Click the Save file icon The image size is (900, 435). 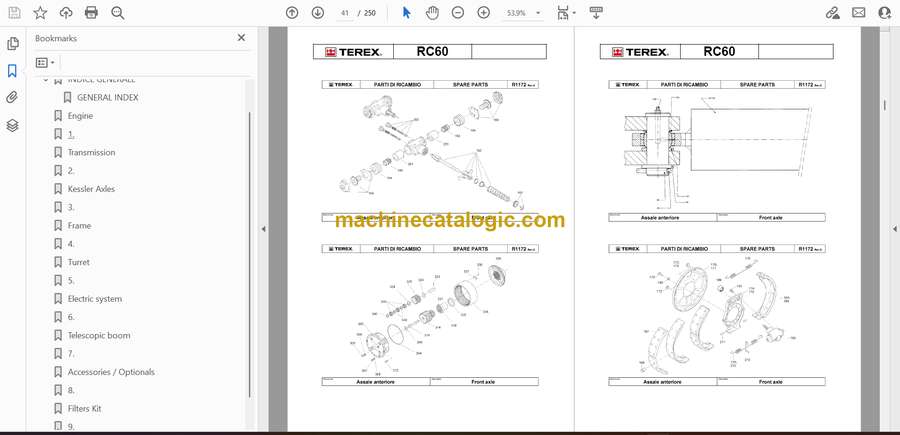point(14,13)
